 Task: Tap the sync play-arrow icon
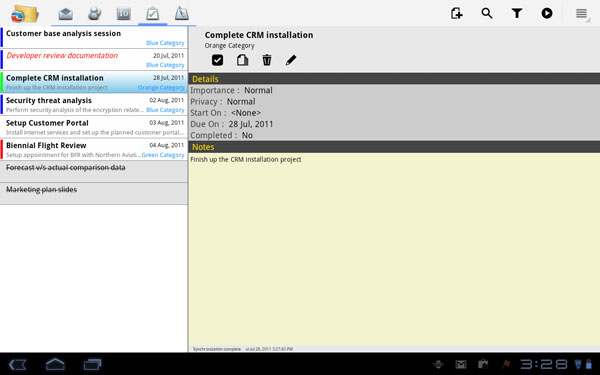tap(547, 13)
